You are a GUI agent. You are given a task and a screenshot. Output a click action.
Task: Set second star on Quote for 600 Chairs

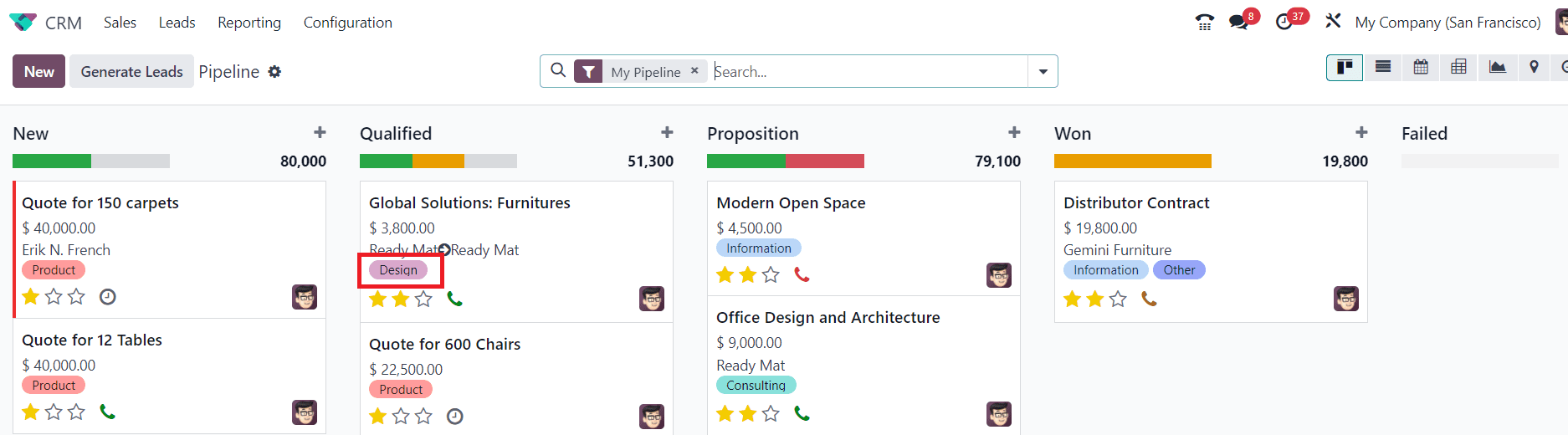(x=401, y=416)
